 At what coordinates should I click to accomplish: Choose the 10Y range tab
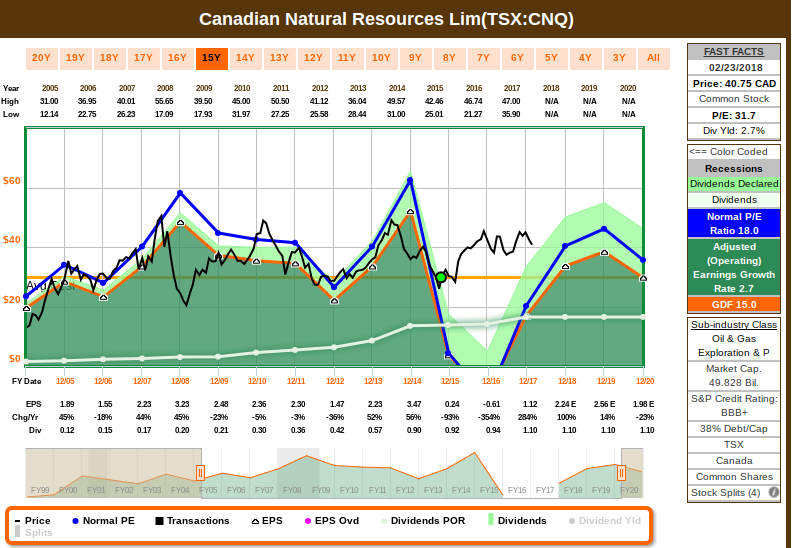click(x=381, y=58)
